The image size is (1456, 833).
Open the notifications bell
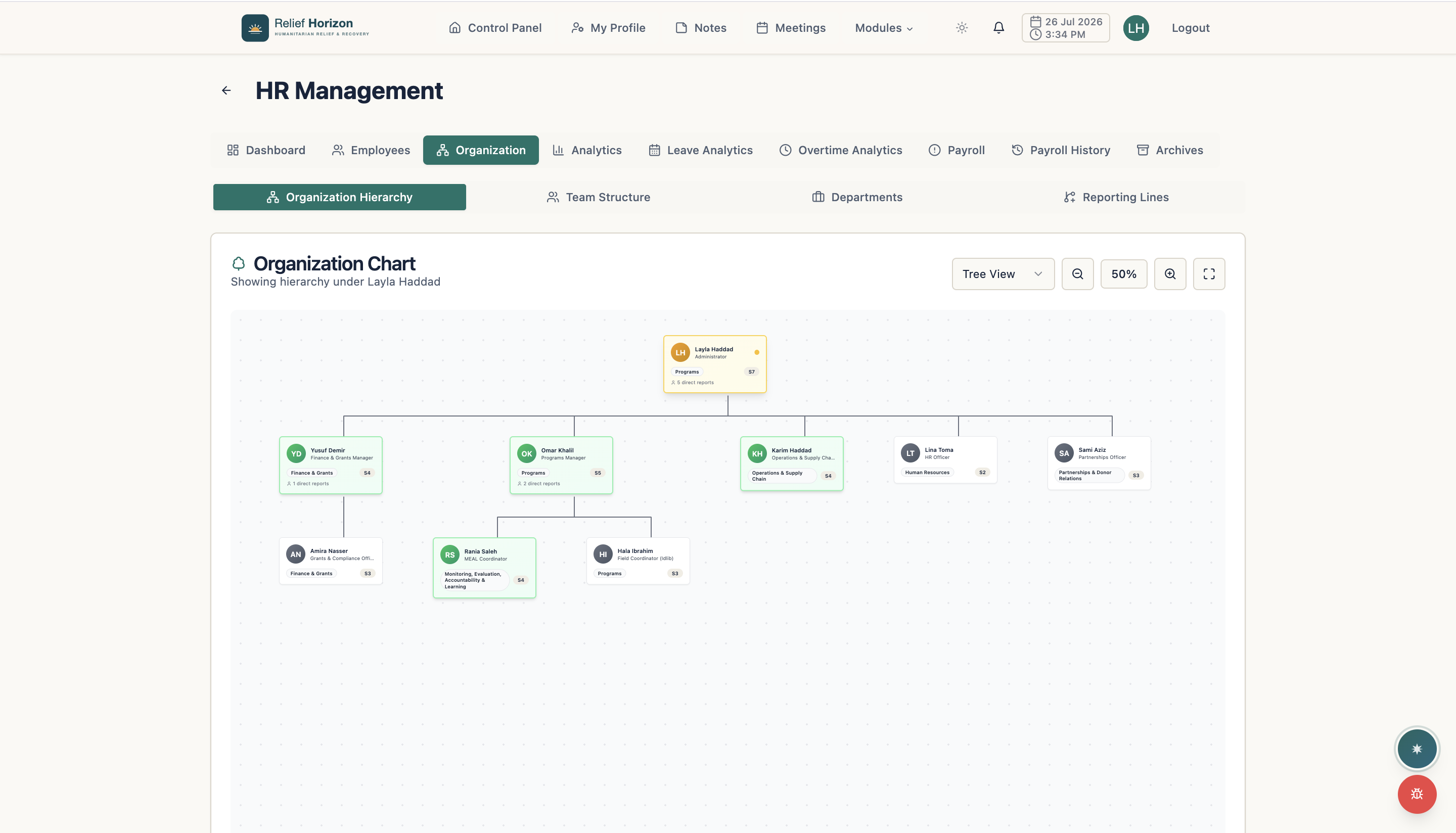point(998,27)
